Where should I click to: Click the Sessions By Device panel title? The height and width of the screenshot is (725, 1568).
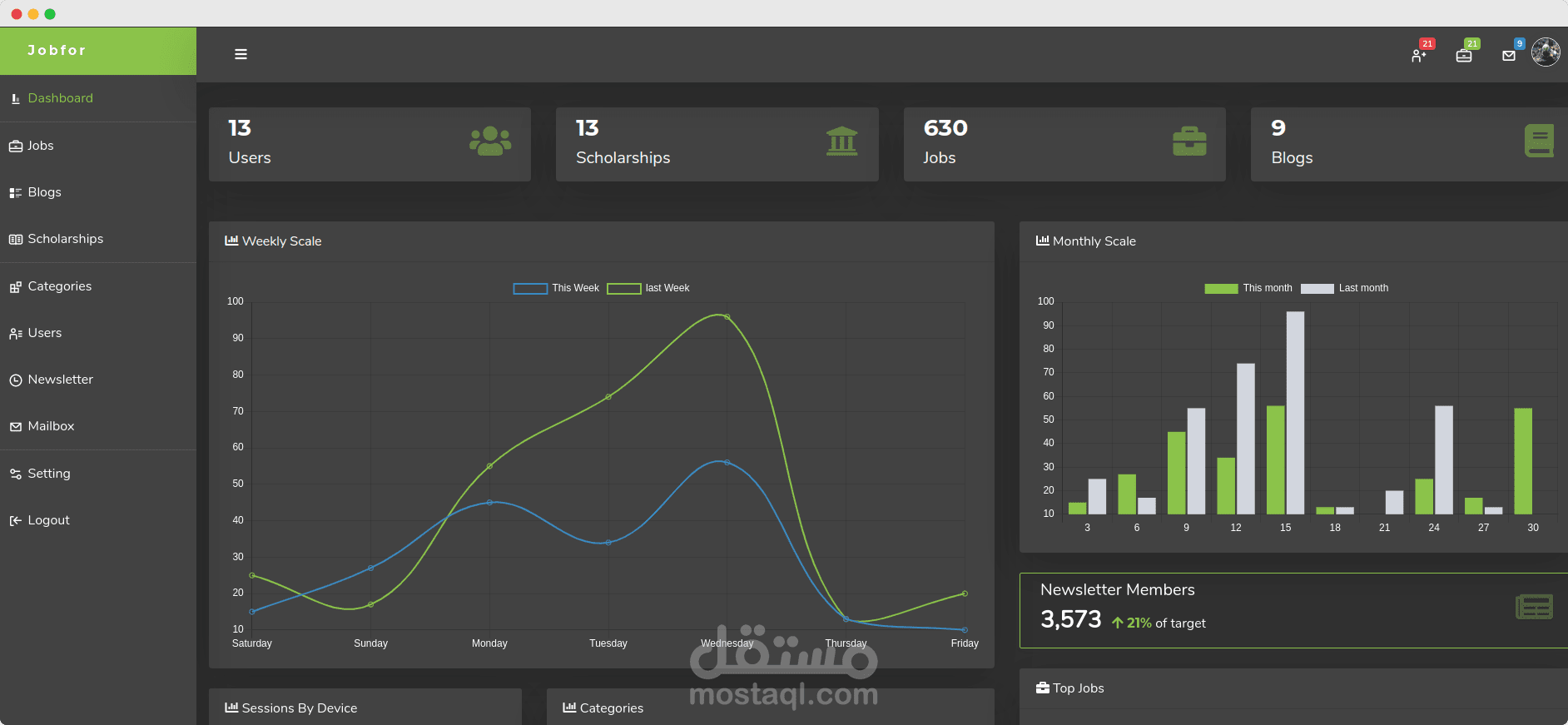[x=299, y=708]
